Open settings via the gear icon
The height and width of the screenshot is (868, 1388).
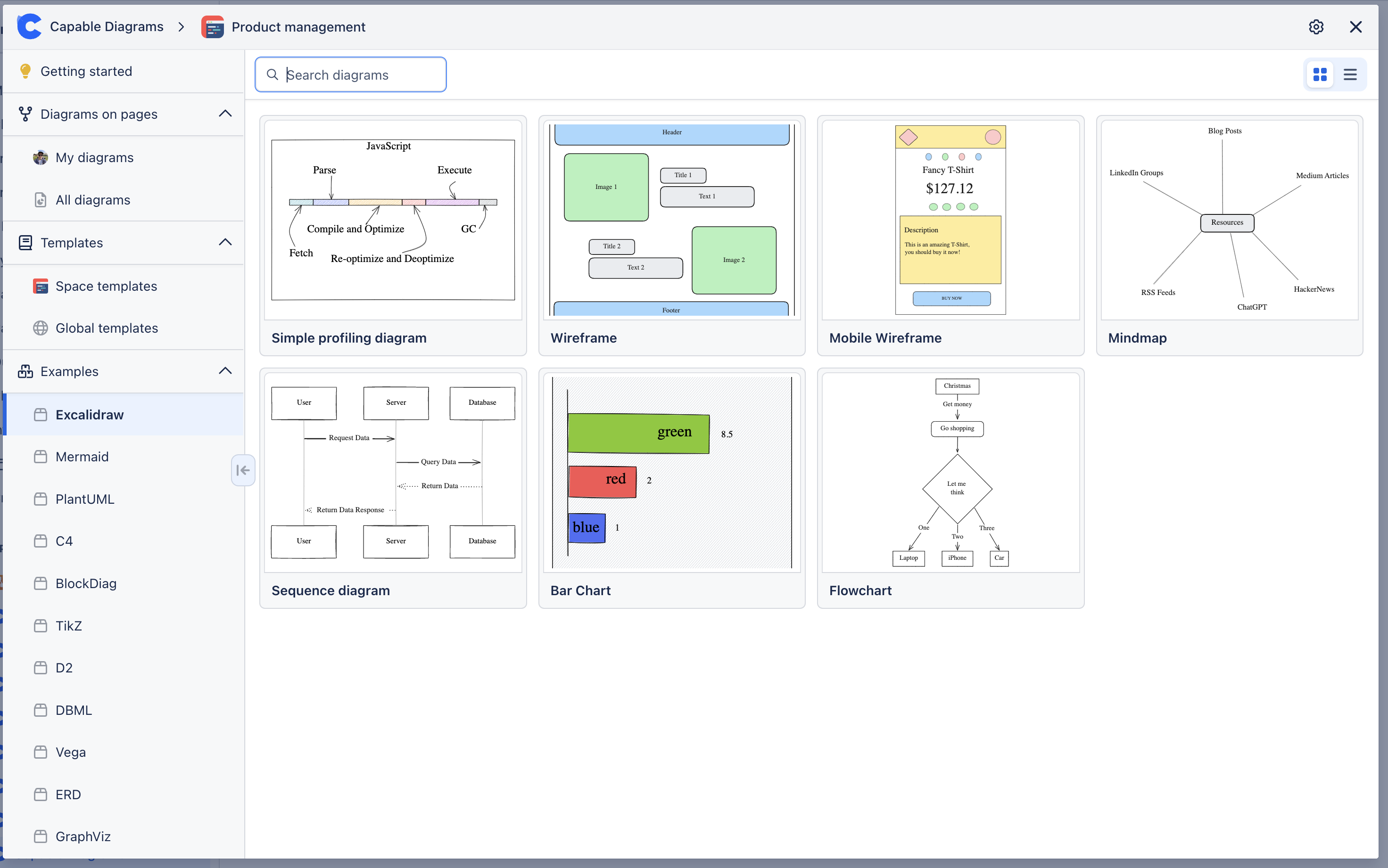click(x=1316, y=27)
